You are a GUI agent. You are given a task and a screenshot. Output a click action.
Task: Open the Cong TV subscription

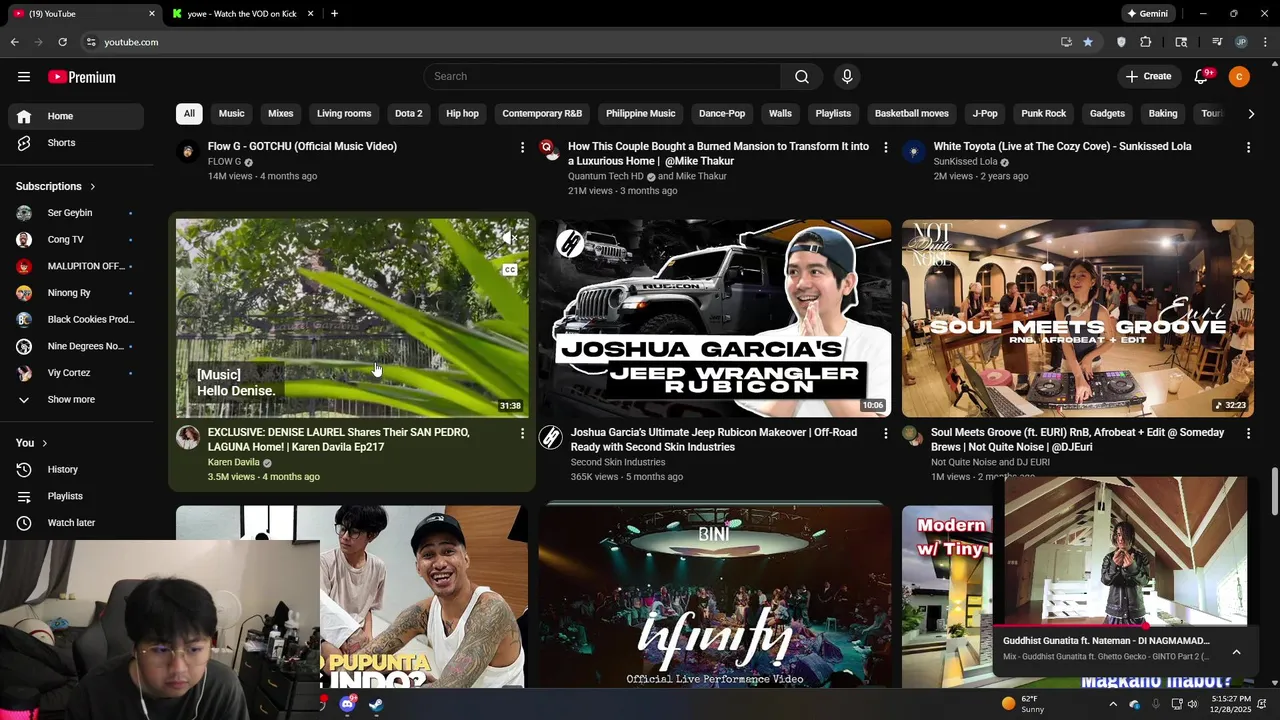coord(76,240)
